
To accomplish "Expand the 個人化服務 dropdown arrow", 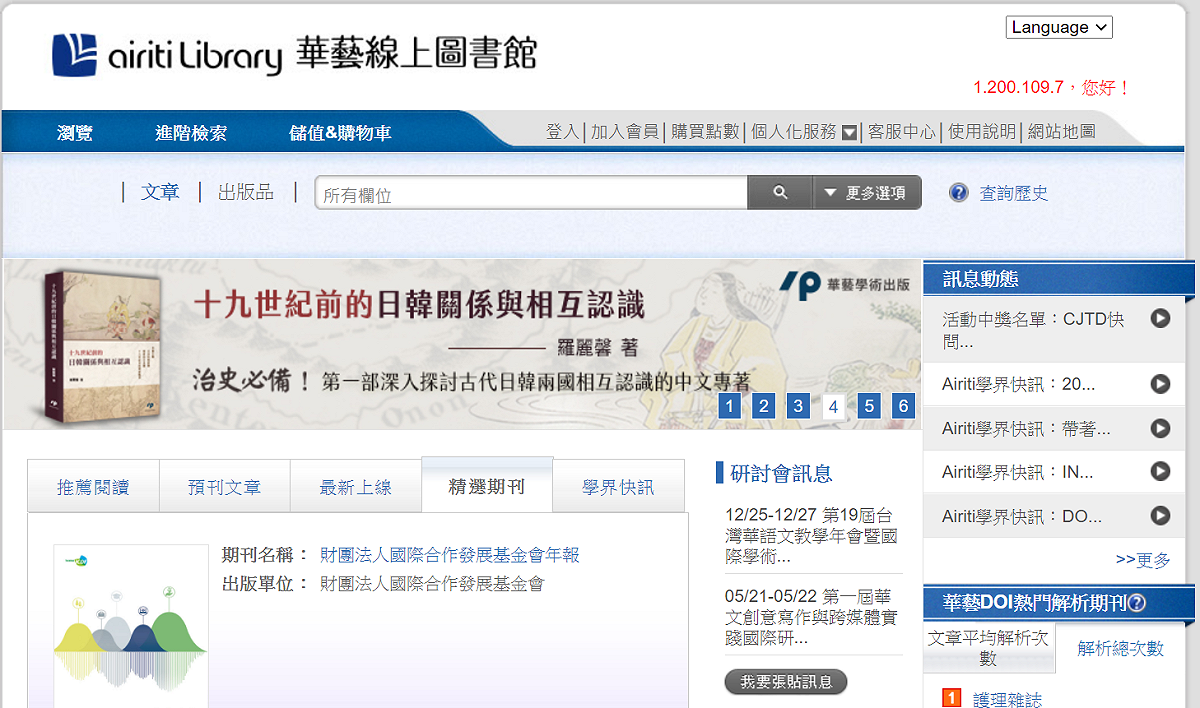I will pos(850,132).
